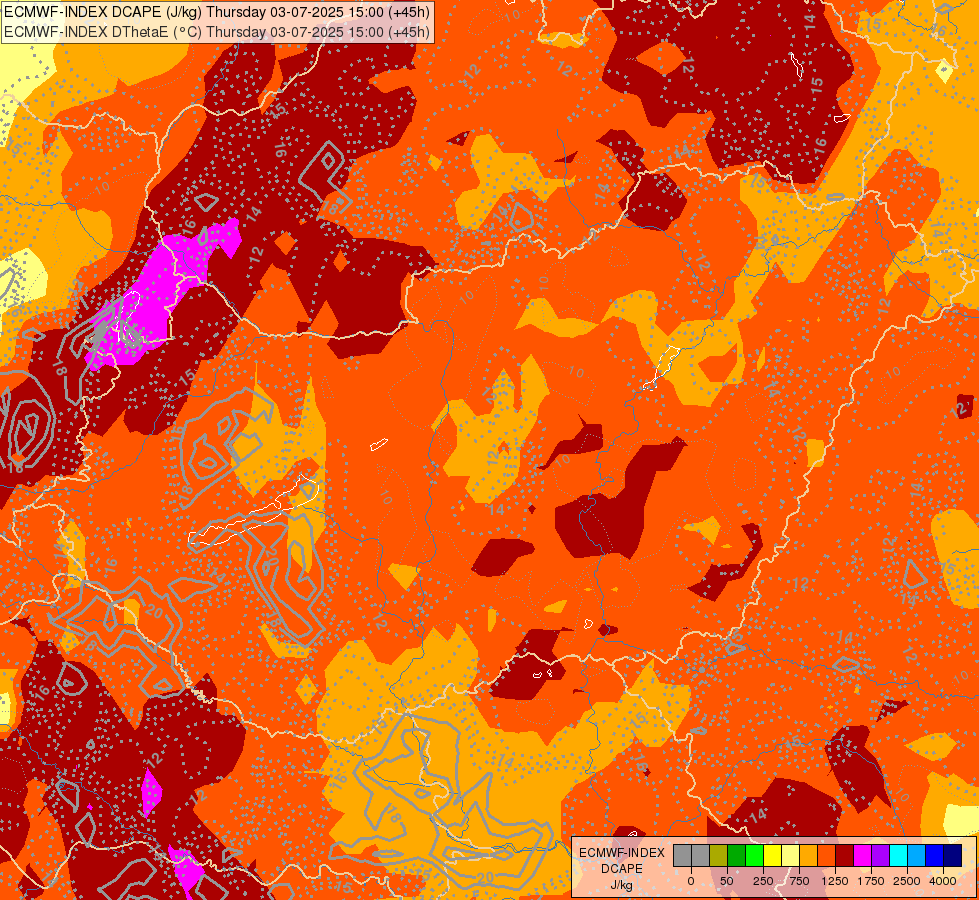Click the gray legend swatch for values below 0
Screen dimensions: 979x900
(682, 855)
